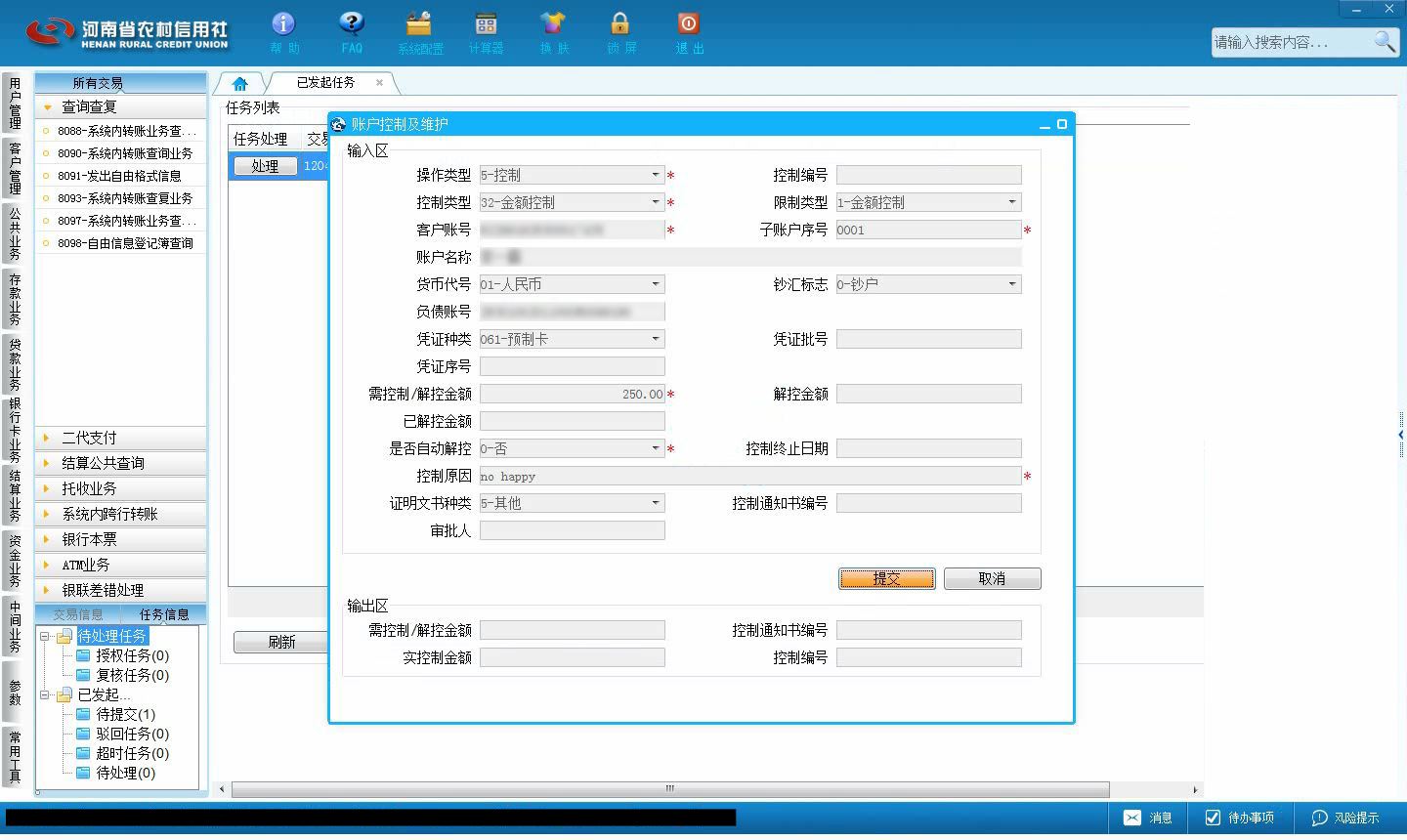This screenshot has height=840, width=1407.
Task: Expand the ATM业务 menu group
Action: pyautogui.click(x=120, y=565)
